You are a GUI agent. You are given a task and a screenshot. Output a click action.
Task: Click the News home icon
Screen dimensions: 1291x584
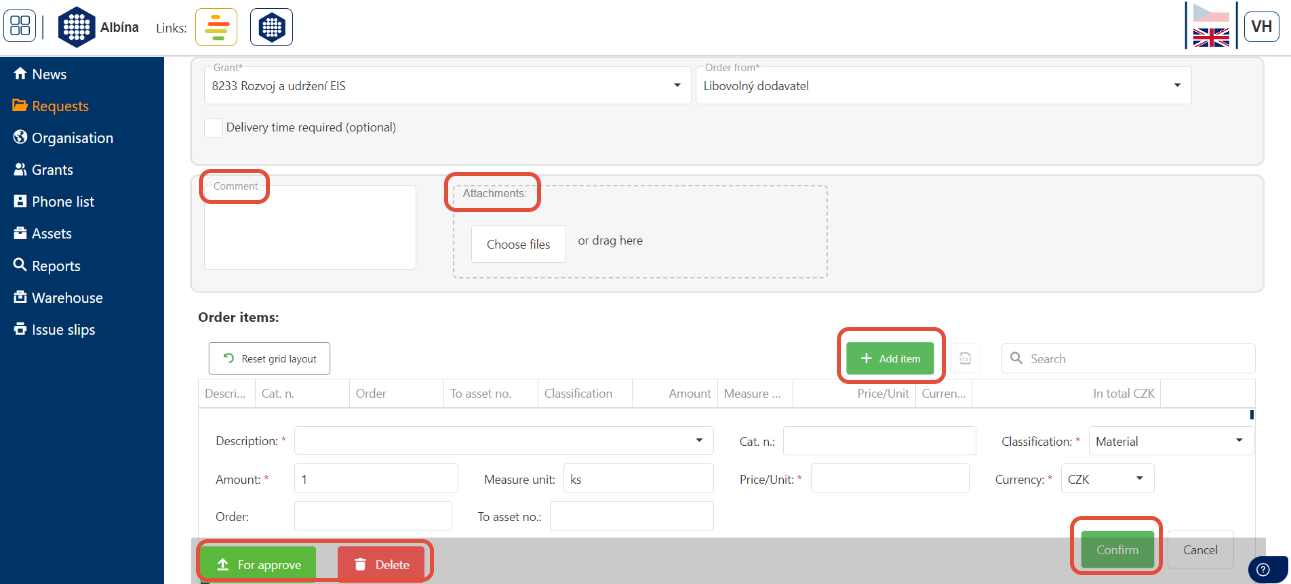[x=20, y=74]
